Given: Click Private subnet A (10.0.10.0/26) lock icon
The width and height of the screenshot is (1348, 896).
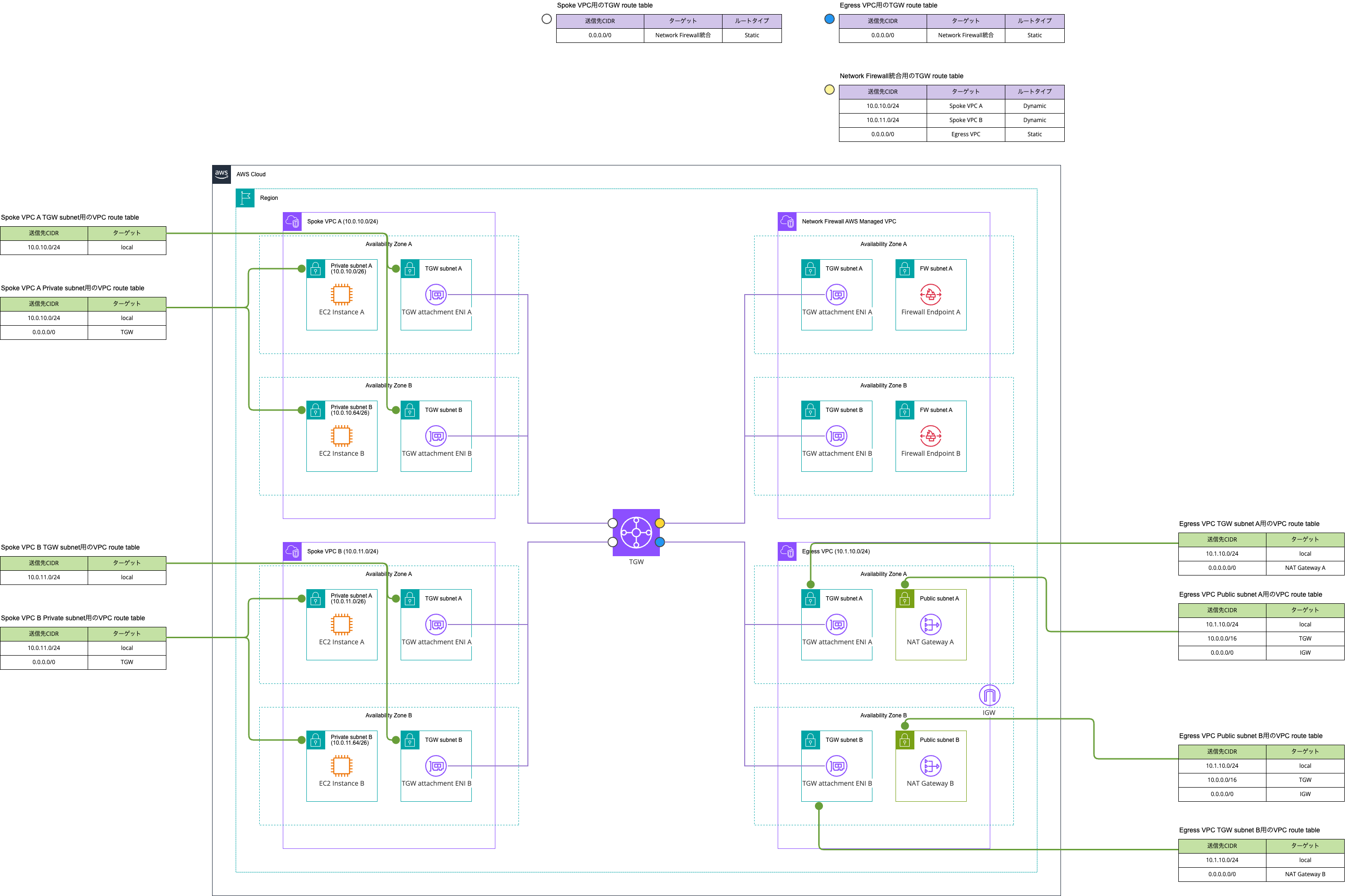Looking at the screenshot, I should tap(316, 269).
